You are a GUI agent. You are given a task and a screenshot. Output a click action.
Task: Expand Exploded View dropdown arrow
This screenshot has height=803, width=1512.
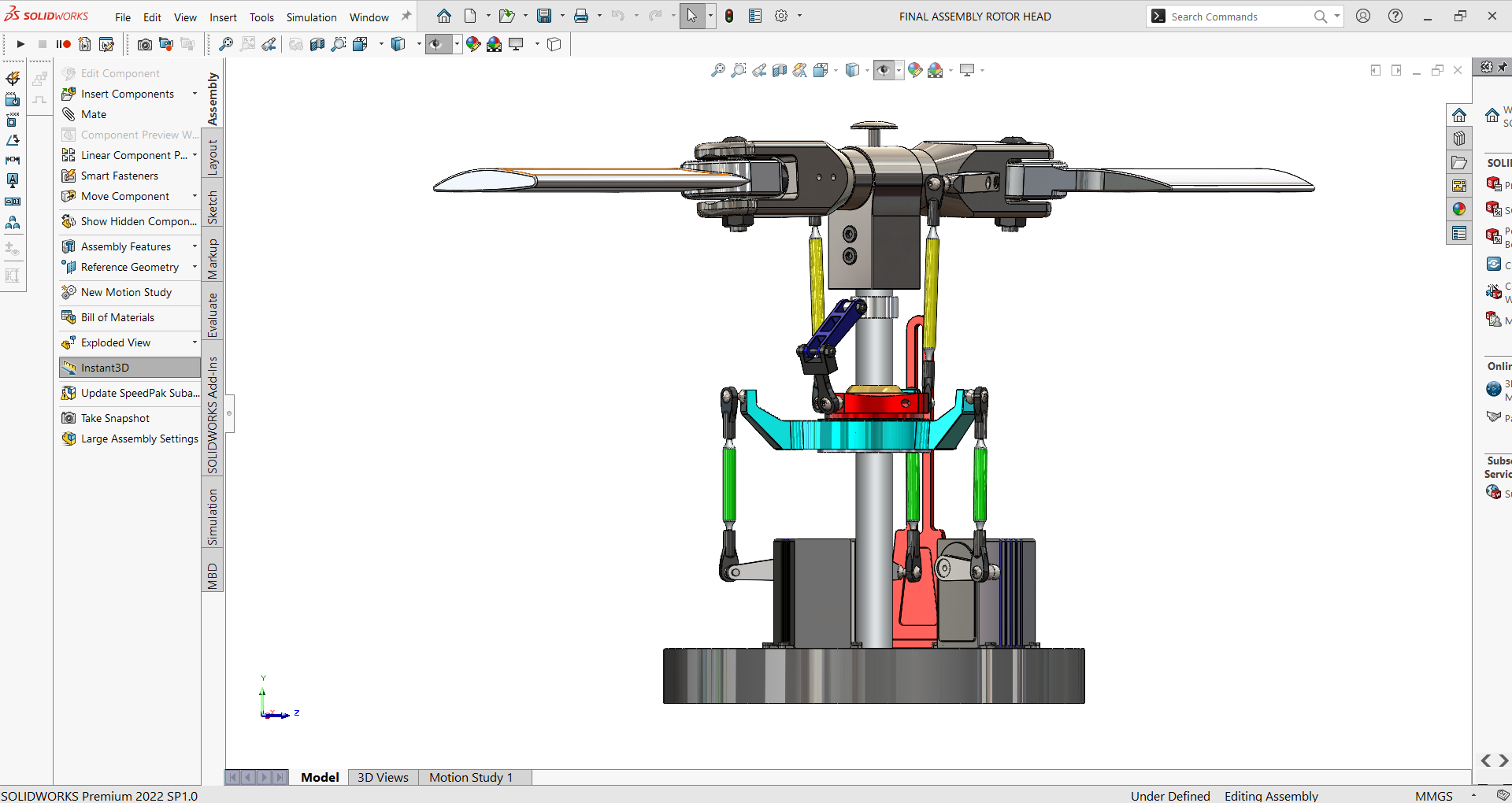[195, 342]
